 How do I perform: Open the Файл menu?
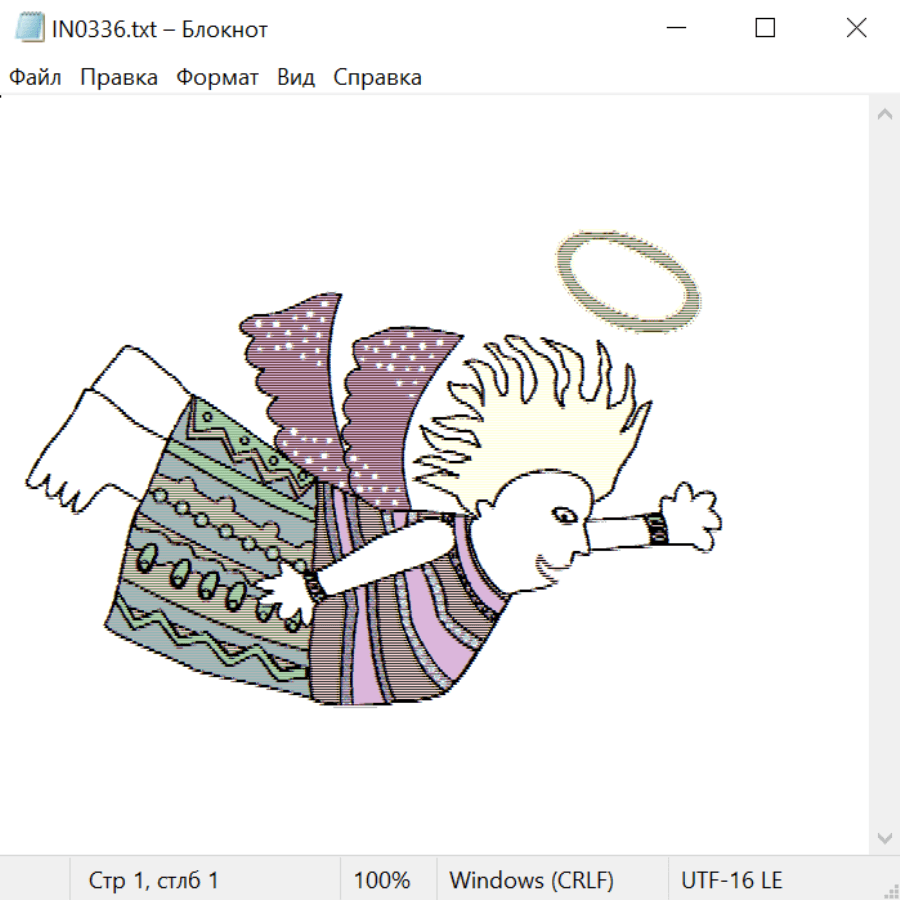point(35,78)
